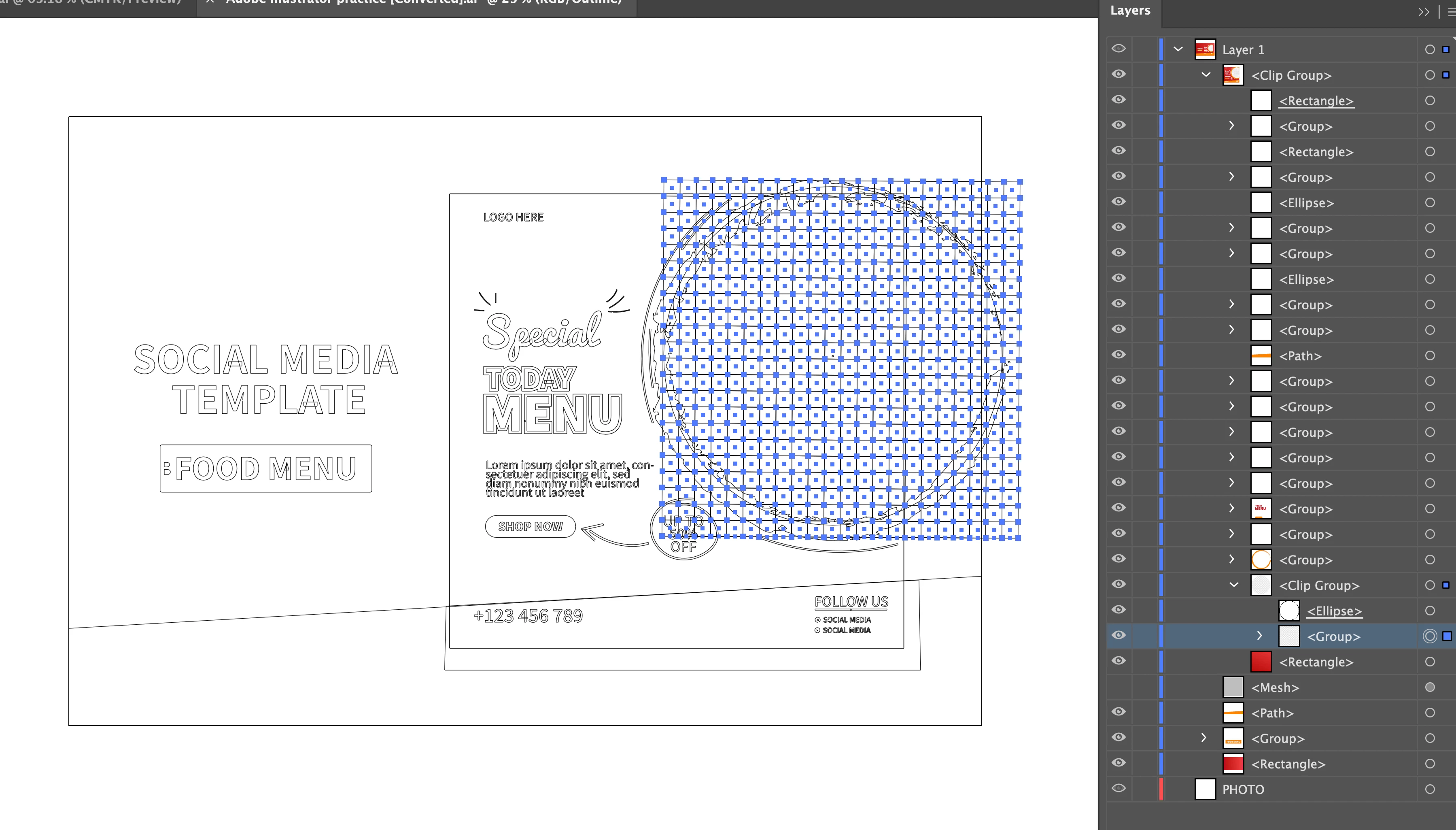The width and height of the screenshot is (1456, 830).
Task: Toggle visibility of the PHOTO layer
Action: click(x=1119, y=789)
